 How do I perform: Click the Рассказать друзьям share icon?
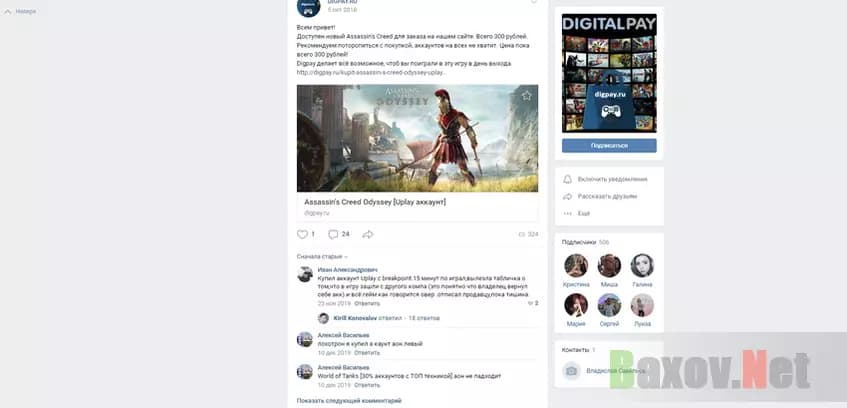568,196
